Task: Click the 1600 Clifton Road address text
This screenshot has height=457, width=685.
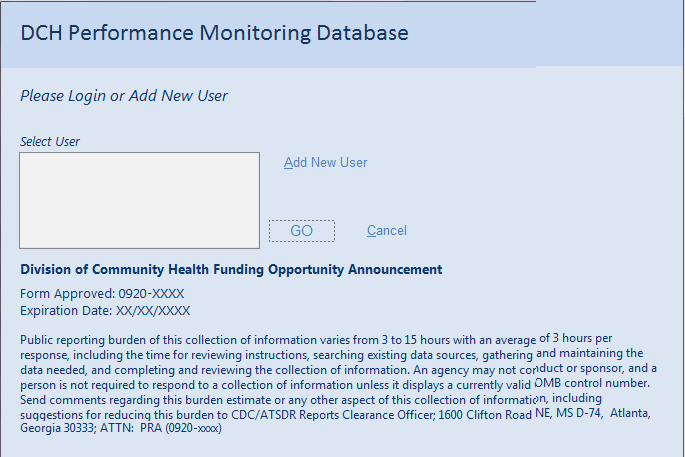Action: [476, 415]
